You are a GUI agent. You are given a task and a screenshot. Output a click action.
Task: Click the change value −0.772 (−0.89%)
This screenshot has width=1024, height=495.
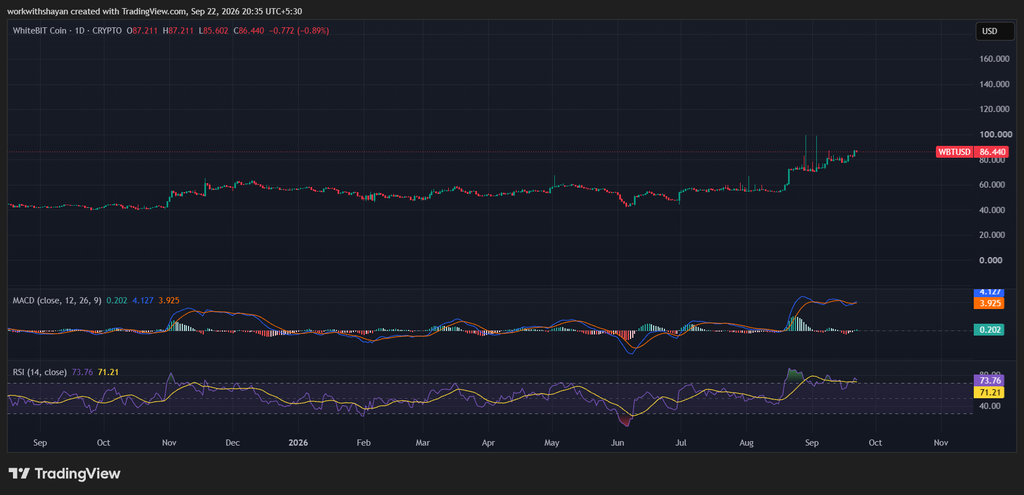pyautogui.click(x=298, y=31)
